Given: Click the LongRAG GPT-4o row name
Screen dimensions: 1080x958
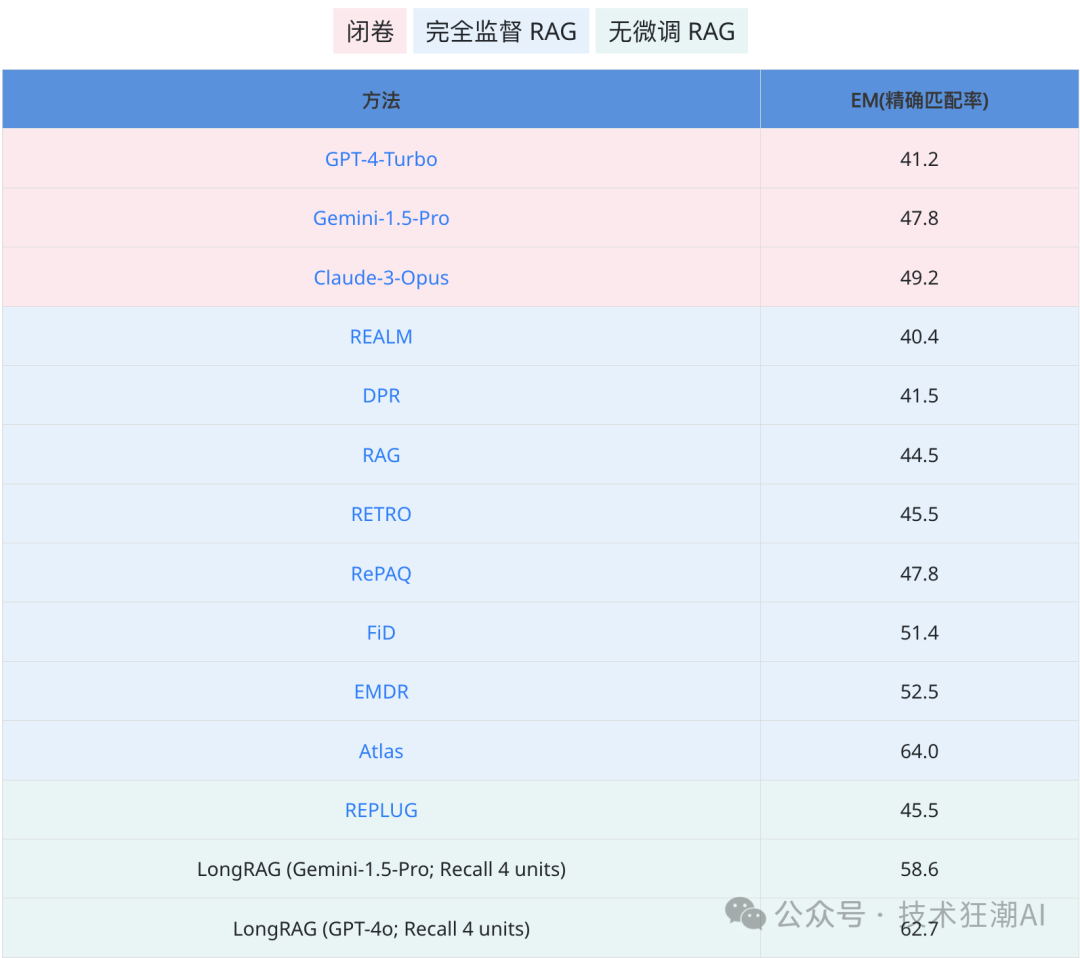Looking at the screenshot, I should (x=381, y=929).
